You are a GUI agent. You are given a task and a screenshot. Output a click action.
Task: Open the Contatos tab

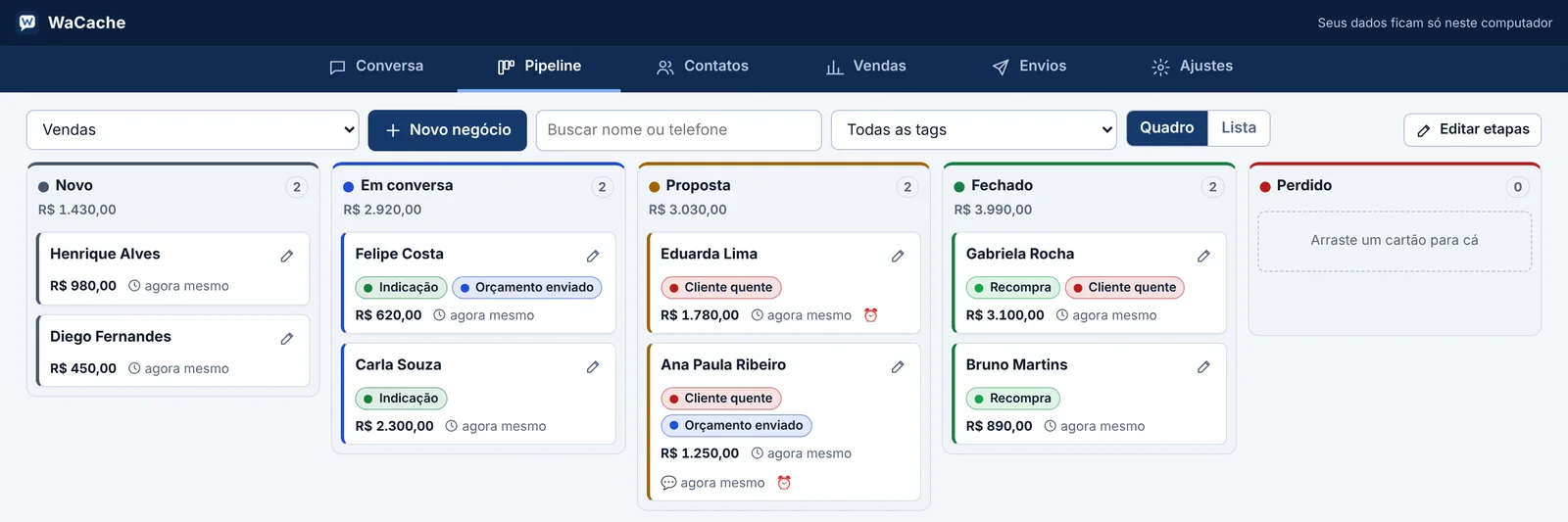coord(703,67)
